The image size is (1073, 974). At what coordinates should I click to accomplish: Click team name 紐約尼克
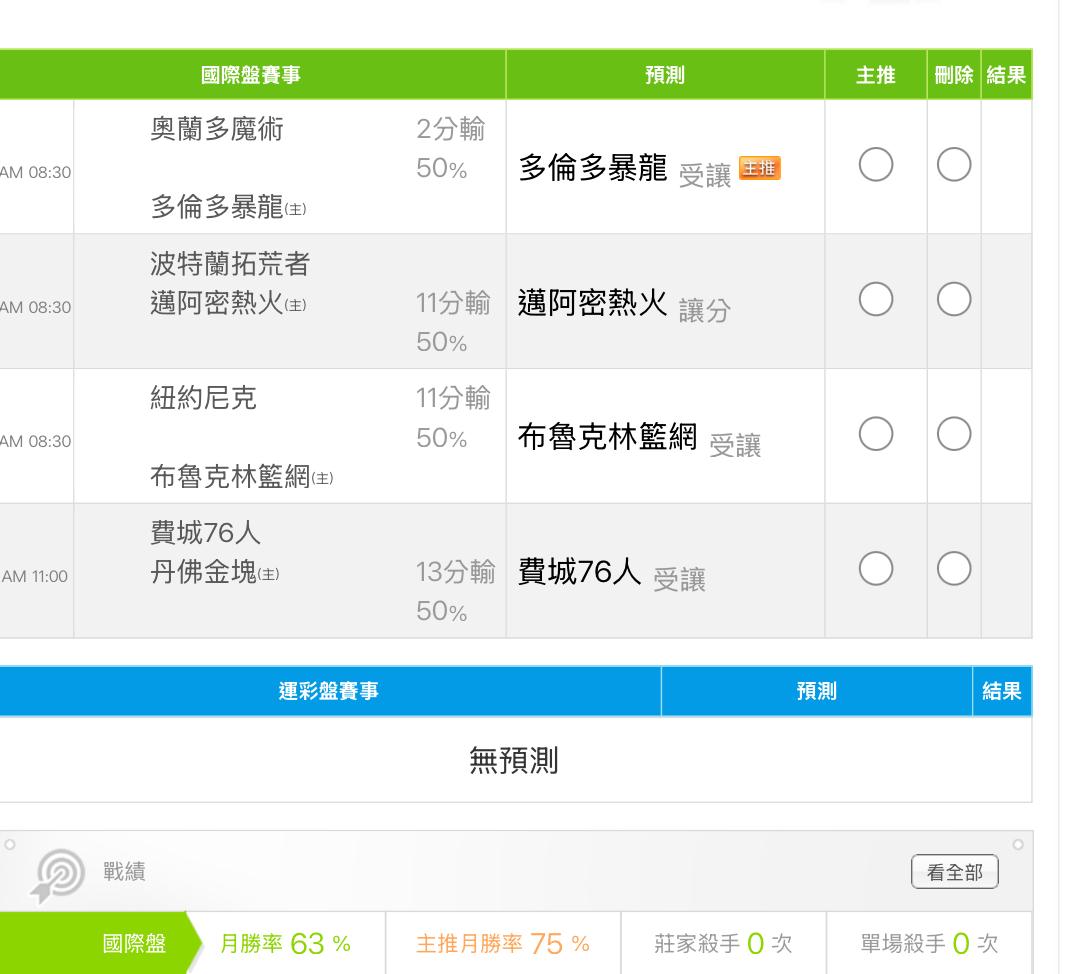[203, 398]
